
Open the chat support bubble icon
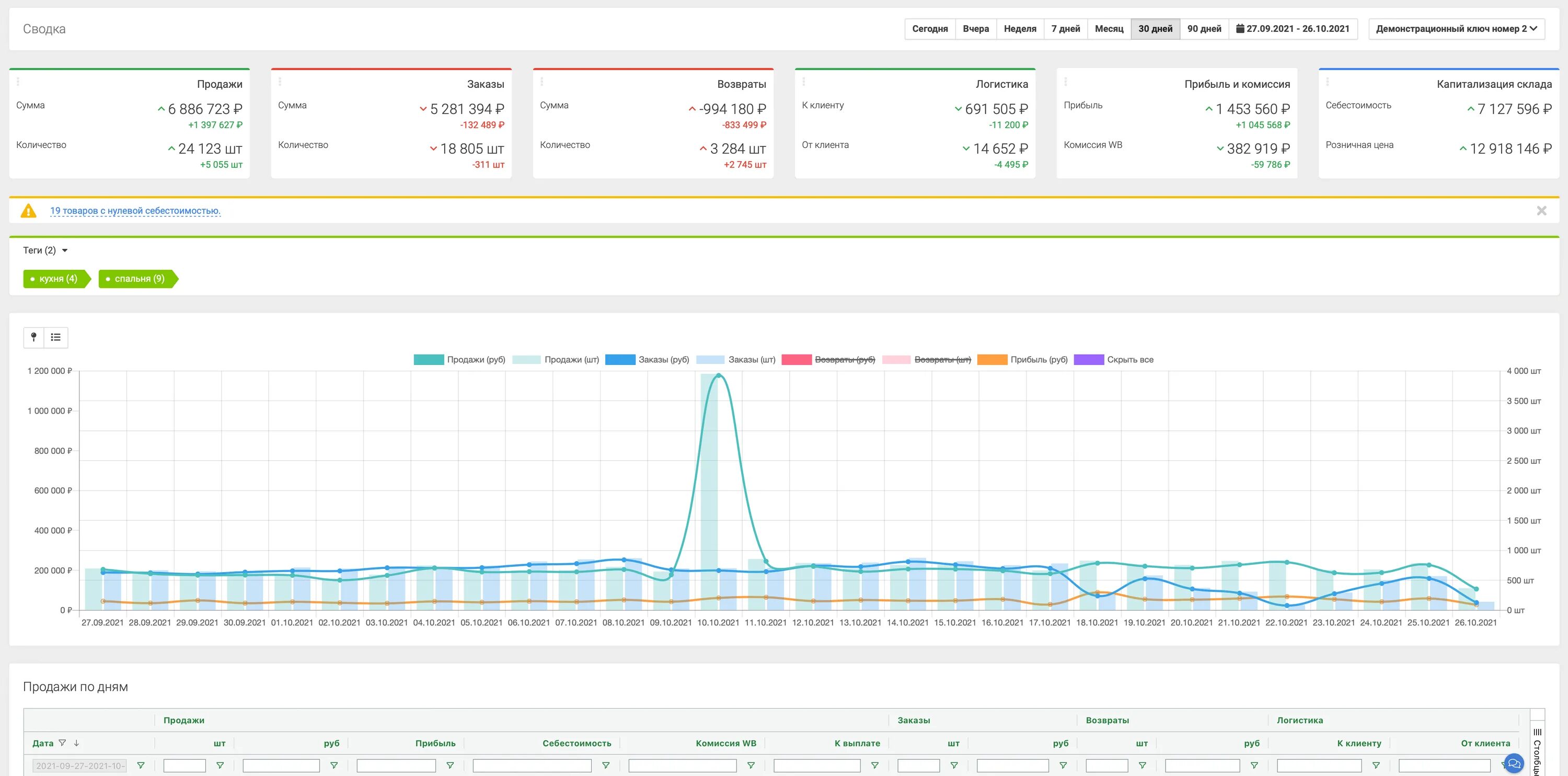pyautogui.click(x=1514, y=763)
